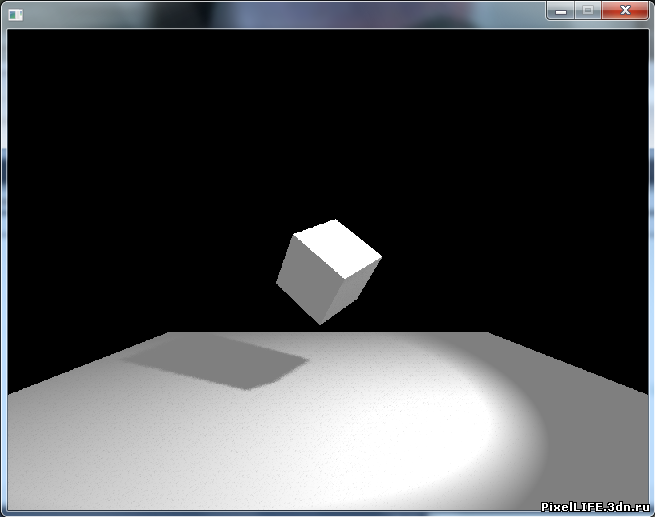Click the floating white cube
Viewport: 655px width, 517px height.
point(329,271)
